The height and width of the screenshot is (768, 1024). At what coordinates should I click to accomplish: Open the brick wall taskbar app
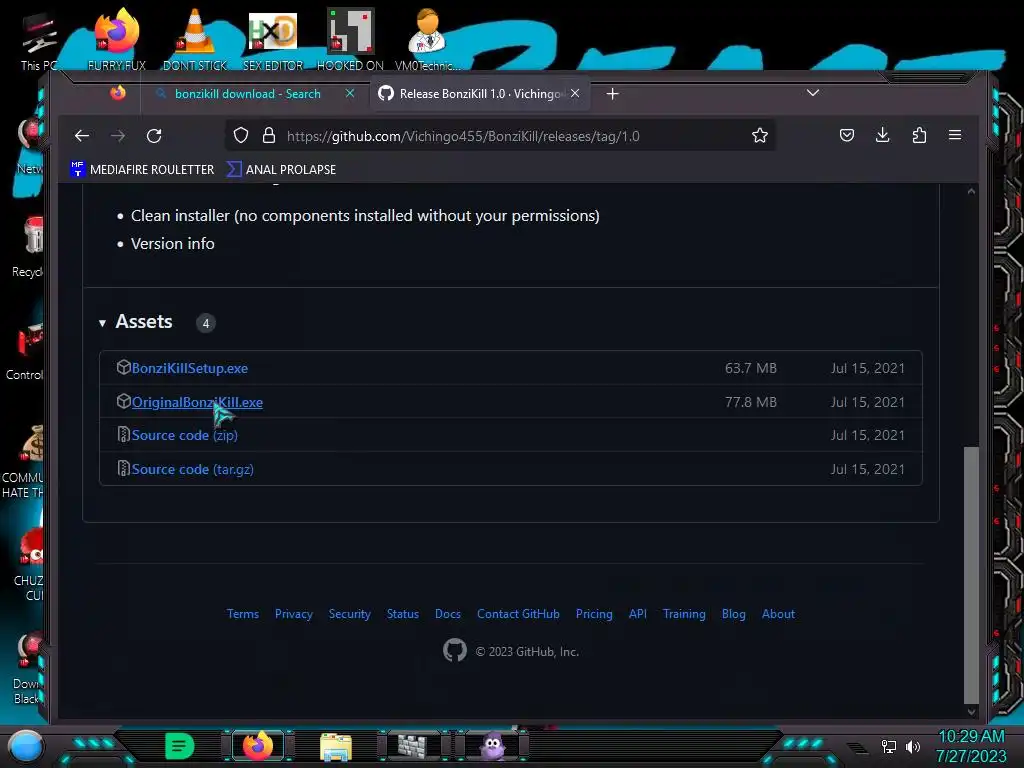pyautogui.click(x=412, y=746)
